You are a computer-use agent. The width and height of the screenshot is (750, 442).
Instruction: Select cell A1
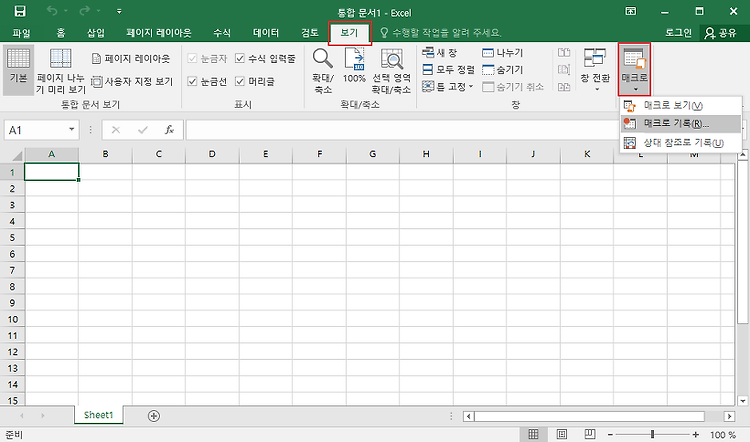tap(51, 172)
